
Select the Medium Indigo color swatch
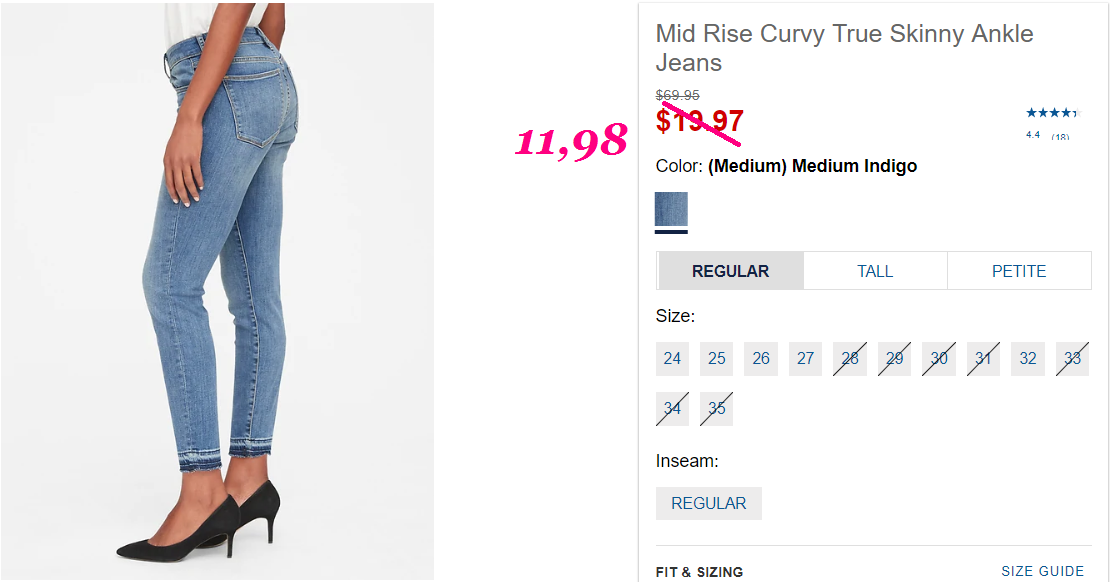click(671, 209)
